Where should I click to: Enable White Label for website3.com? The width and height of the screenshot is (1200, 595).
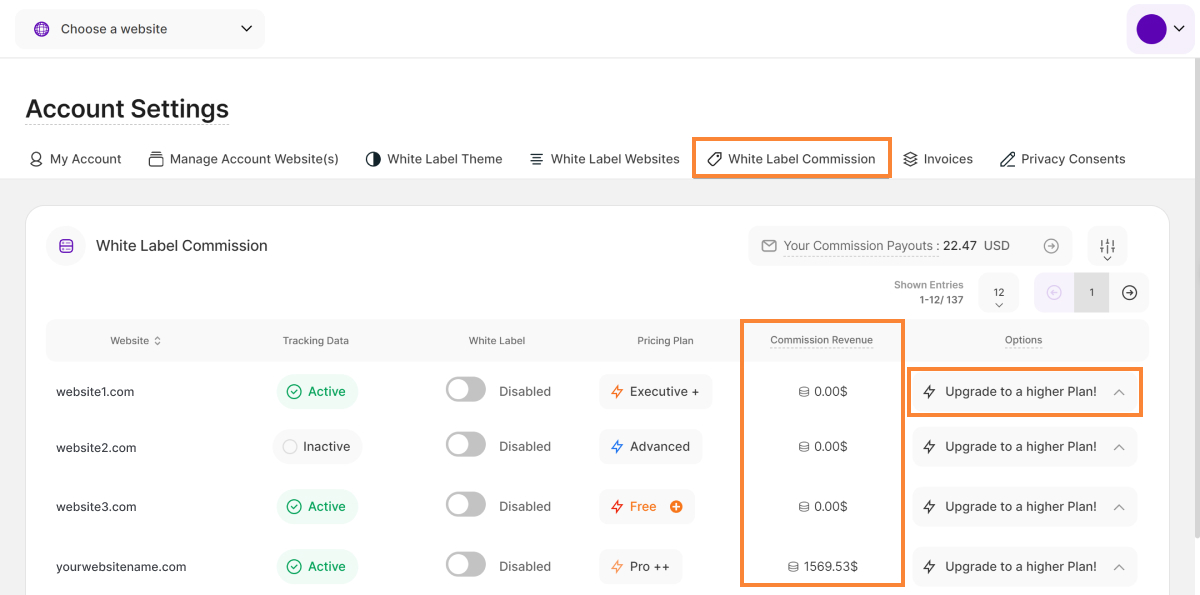(466, 505)
